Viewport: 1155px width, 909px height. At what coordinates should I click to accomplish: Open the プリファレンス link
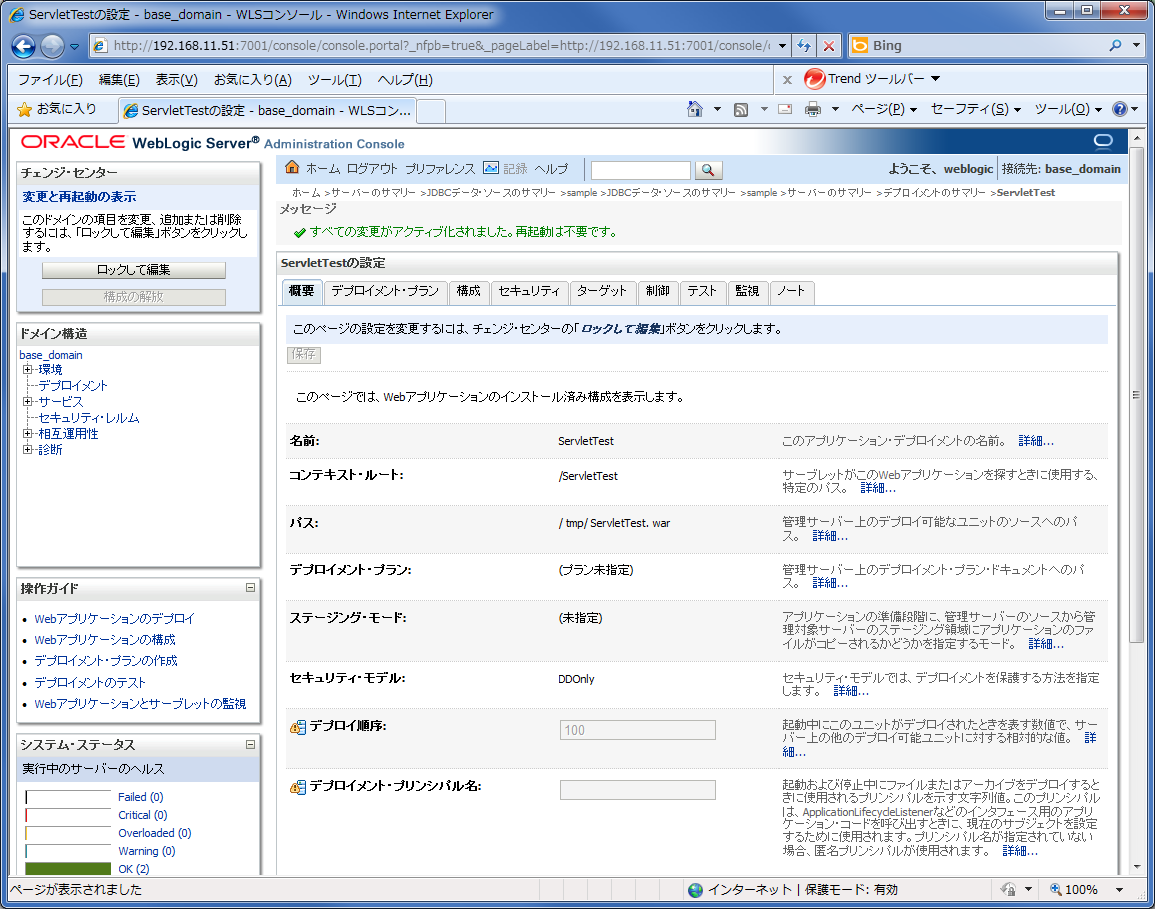[x=440, y=169]
